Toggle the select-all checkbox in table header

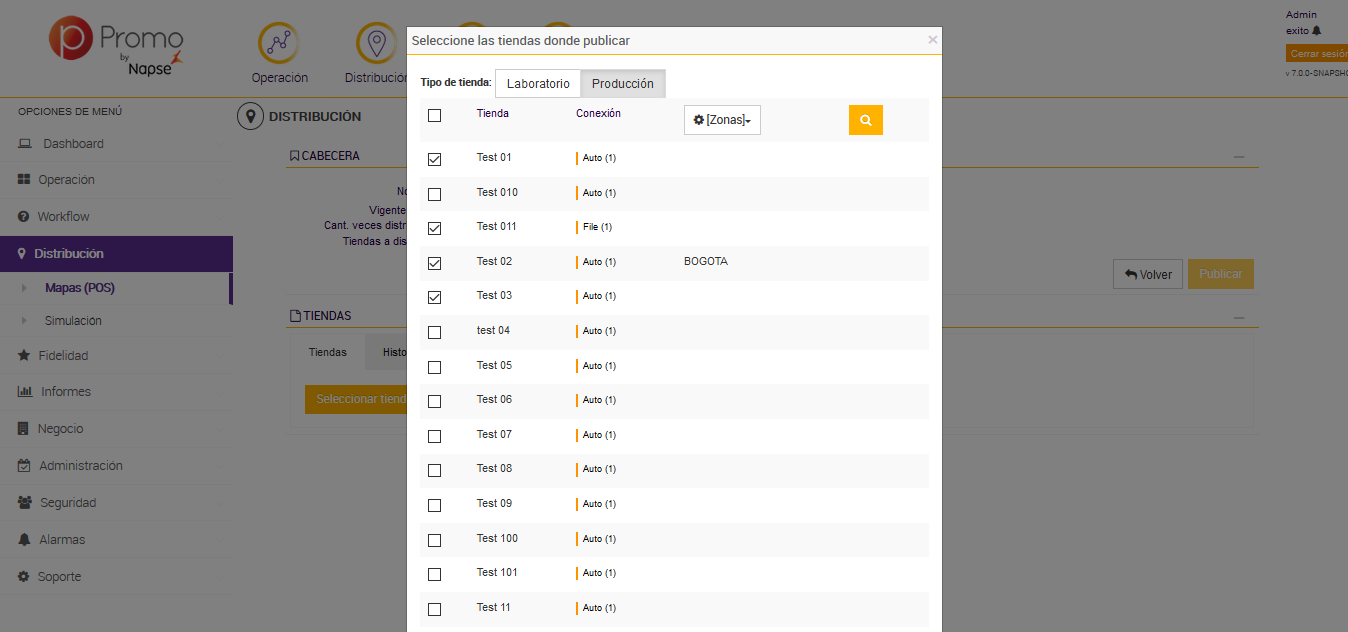(x=434, y=116)
